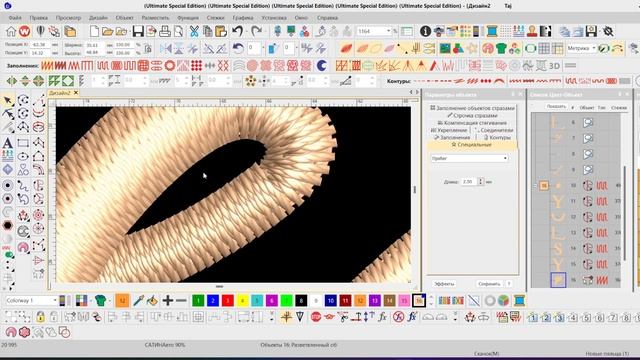Viewport: 640px width, 360px height.
Task: Toggle the proportional scaling lock
Action: pyautogui.click(x=148, y=49)
